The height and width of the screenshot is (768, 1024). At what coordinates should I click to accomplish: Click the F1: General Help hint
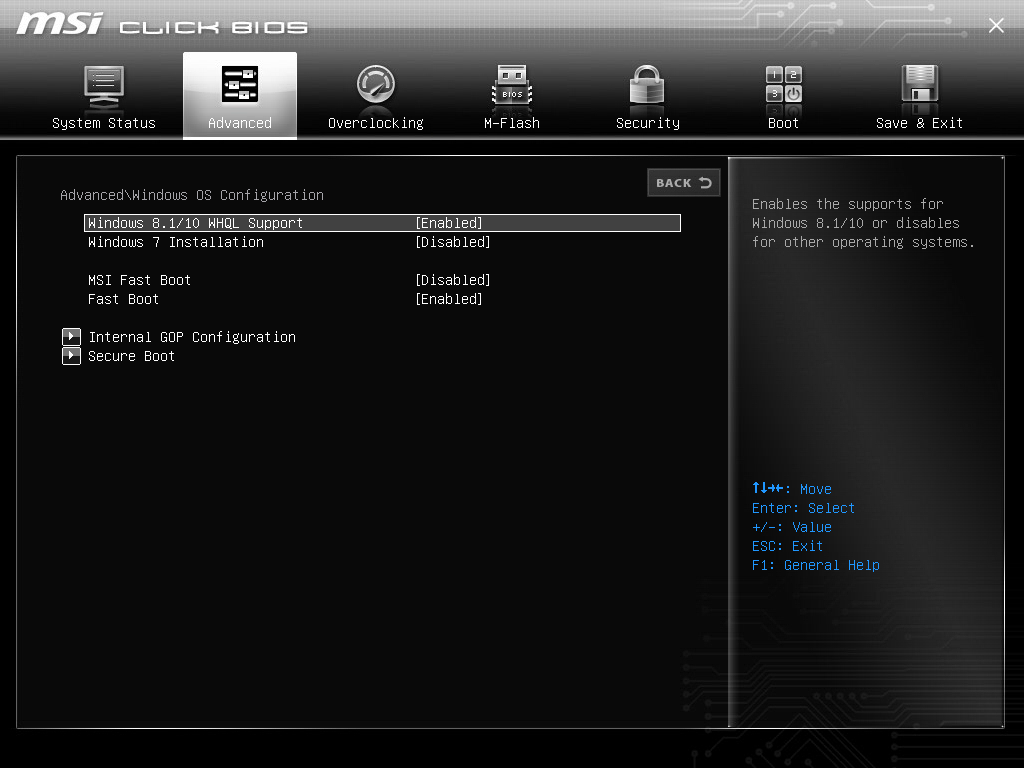click(816, 565)
